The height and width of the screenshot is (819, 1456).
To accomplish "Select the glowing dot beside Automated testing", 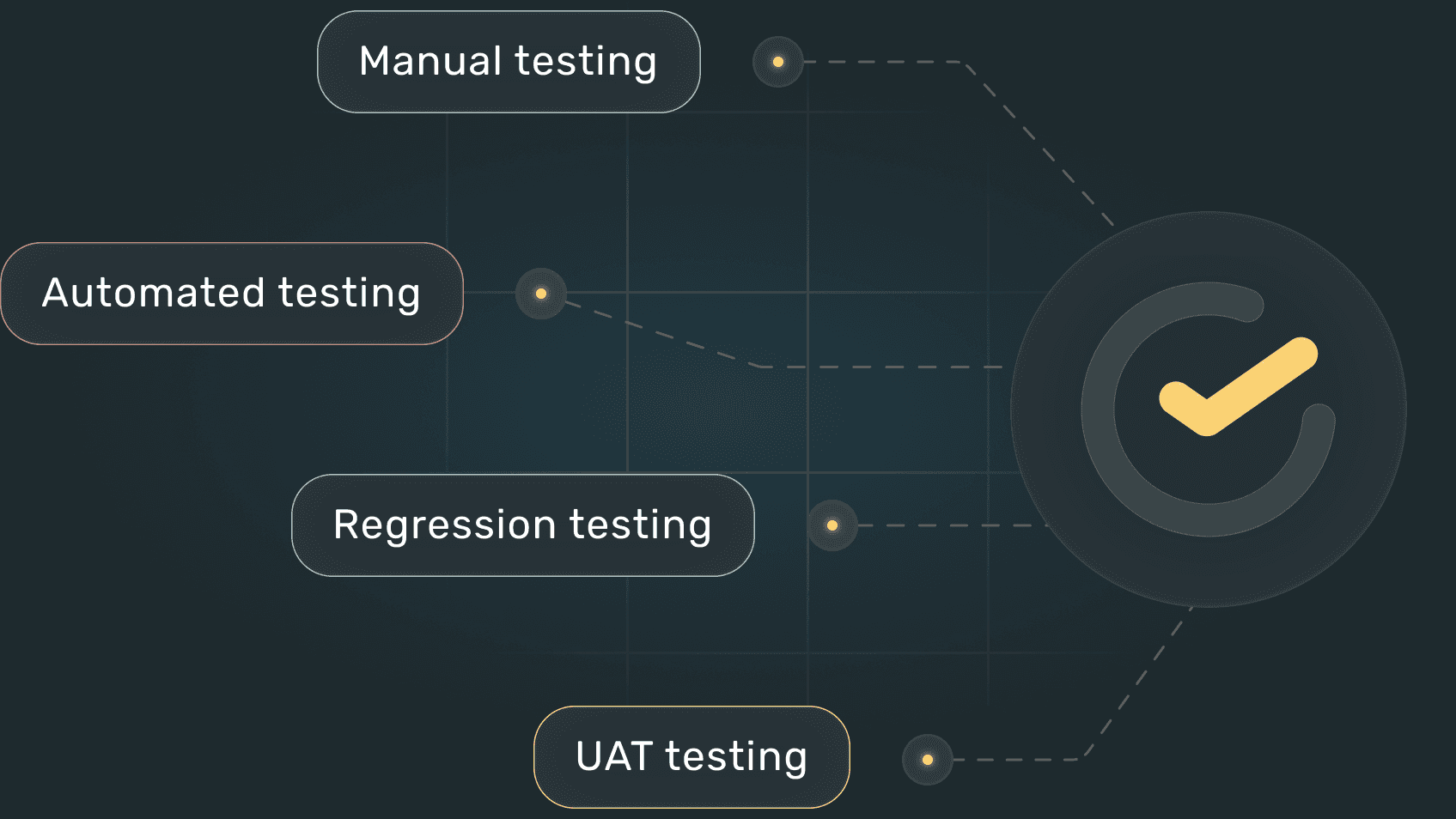I will 541,294.
